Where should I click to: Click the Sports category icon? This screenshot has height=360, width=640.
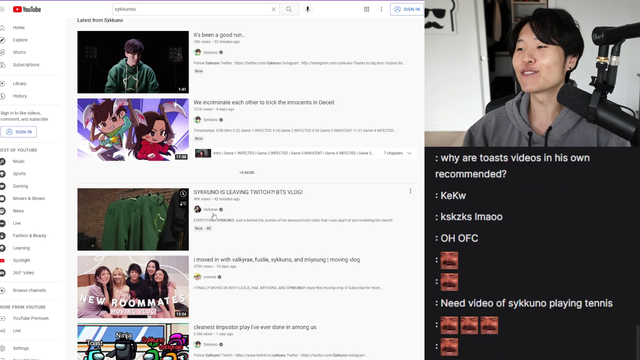[x=2, y=174]
